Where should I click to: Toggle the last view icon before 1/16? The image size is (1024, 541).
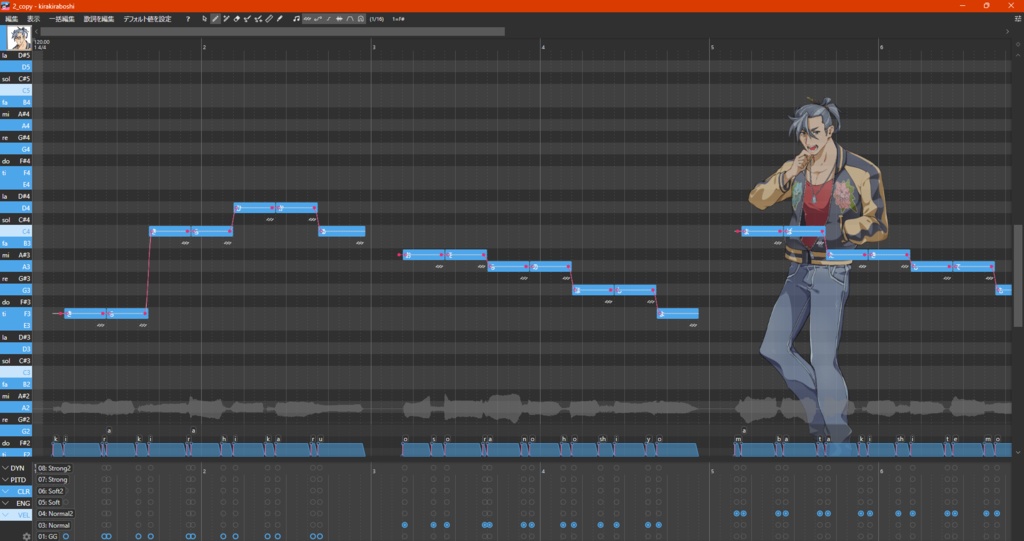(x=360, y=19)
